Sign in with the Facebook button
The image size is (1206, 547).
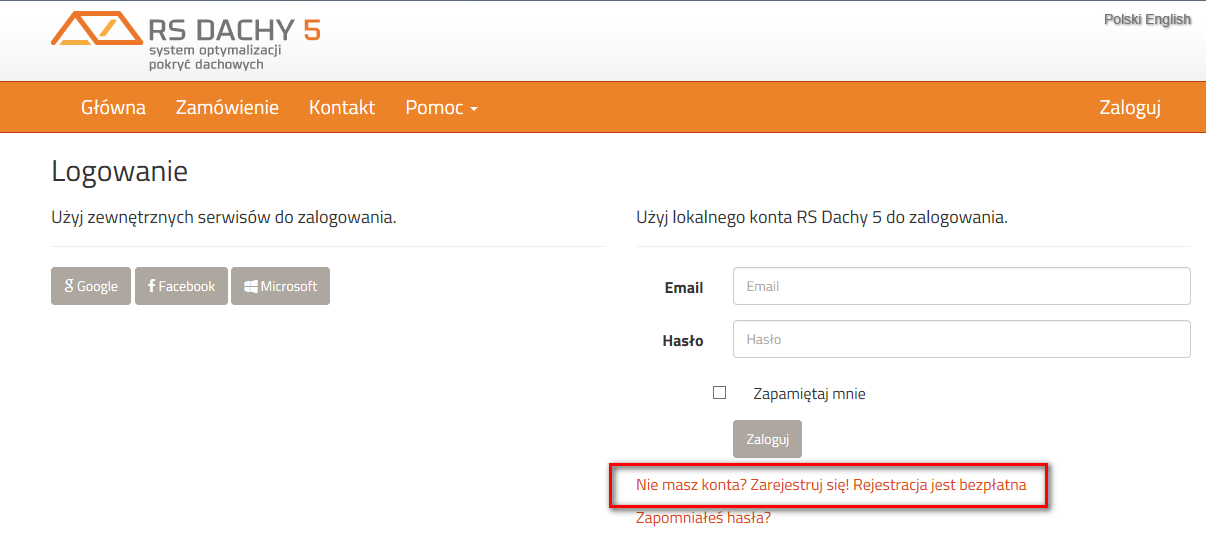[x=181, y=286]
